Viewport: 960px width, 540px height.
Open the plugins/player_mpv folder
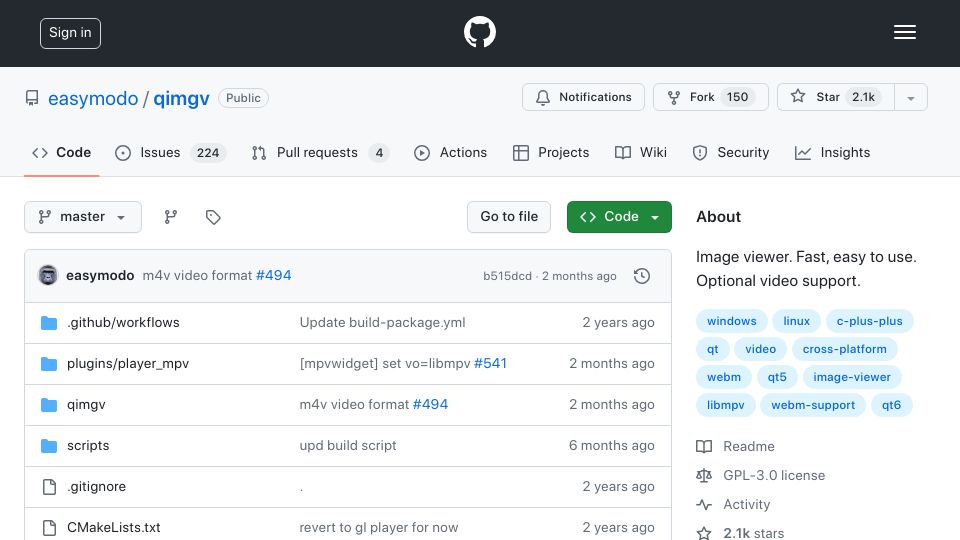(x=128, y=364)
